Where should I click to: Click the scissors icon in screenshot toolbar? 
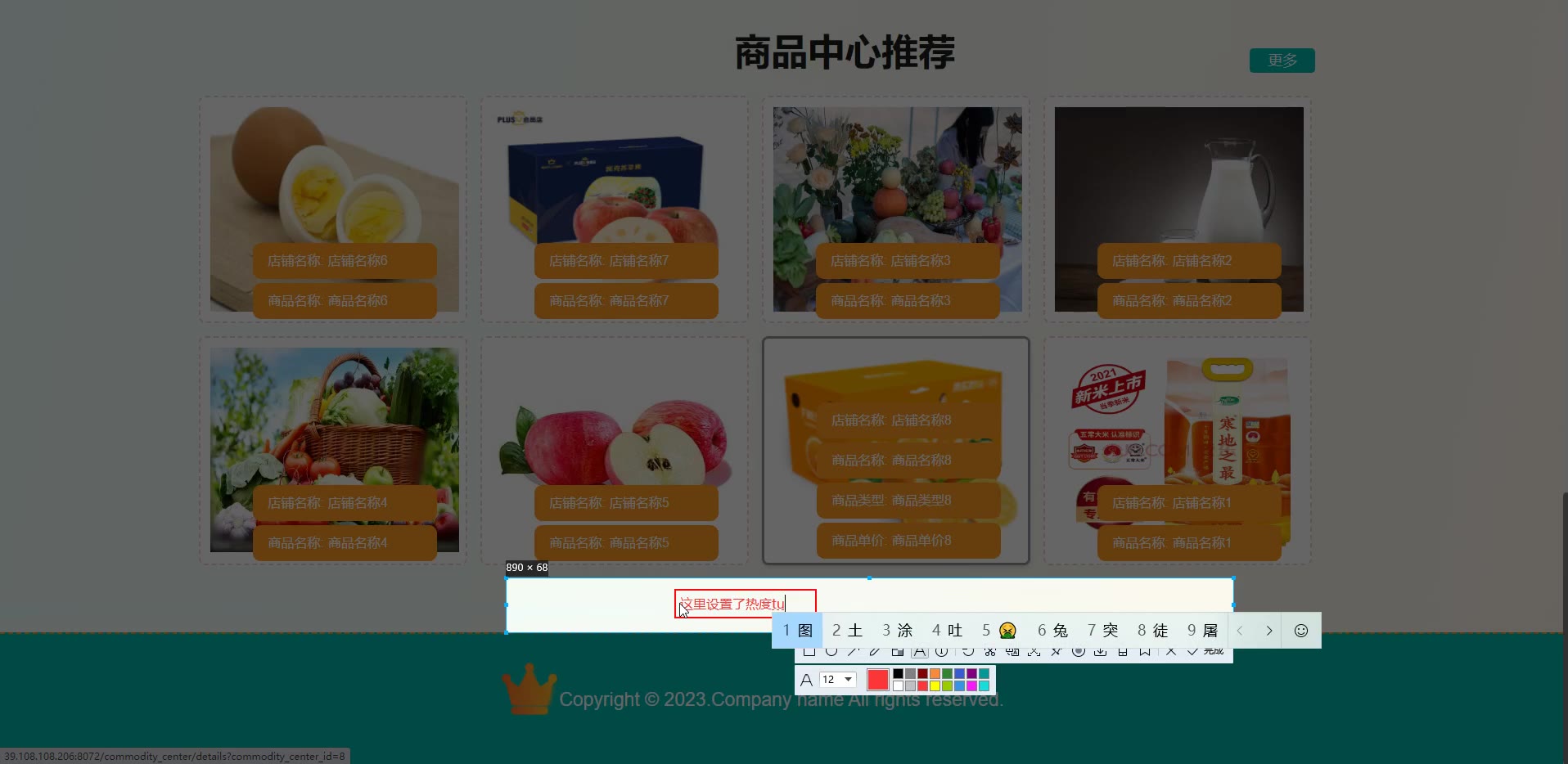tap(990, 652)
